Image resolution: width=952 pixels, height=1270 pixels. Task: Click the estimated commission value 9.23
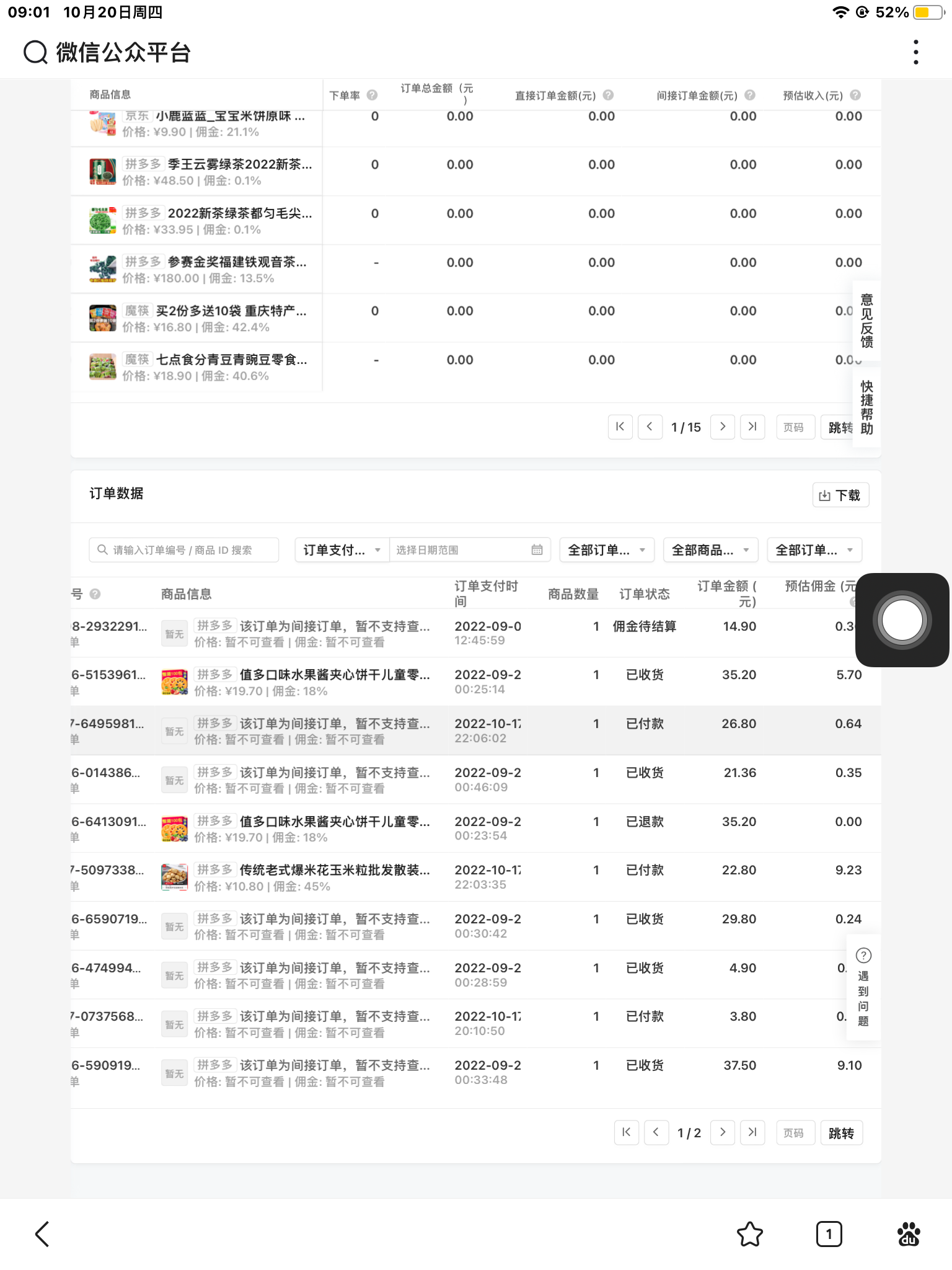pos(848,870)
